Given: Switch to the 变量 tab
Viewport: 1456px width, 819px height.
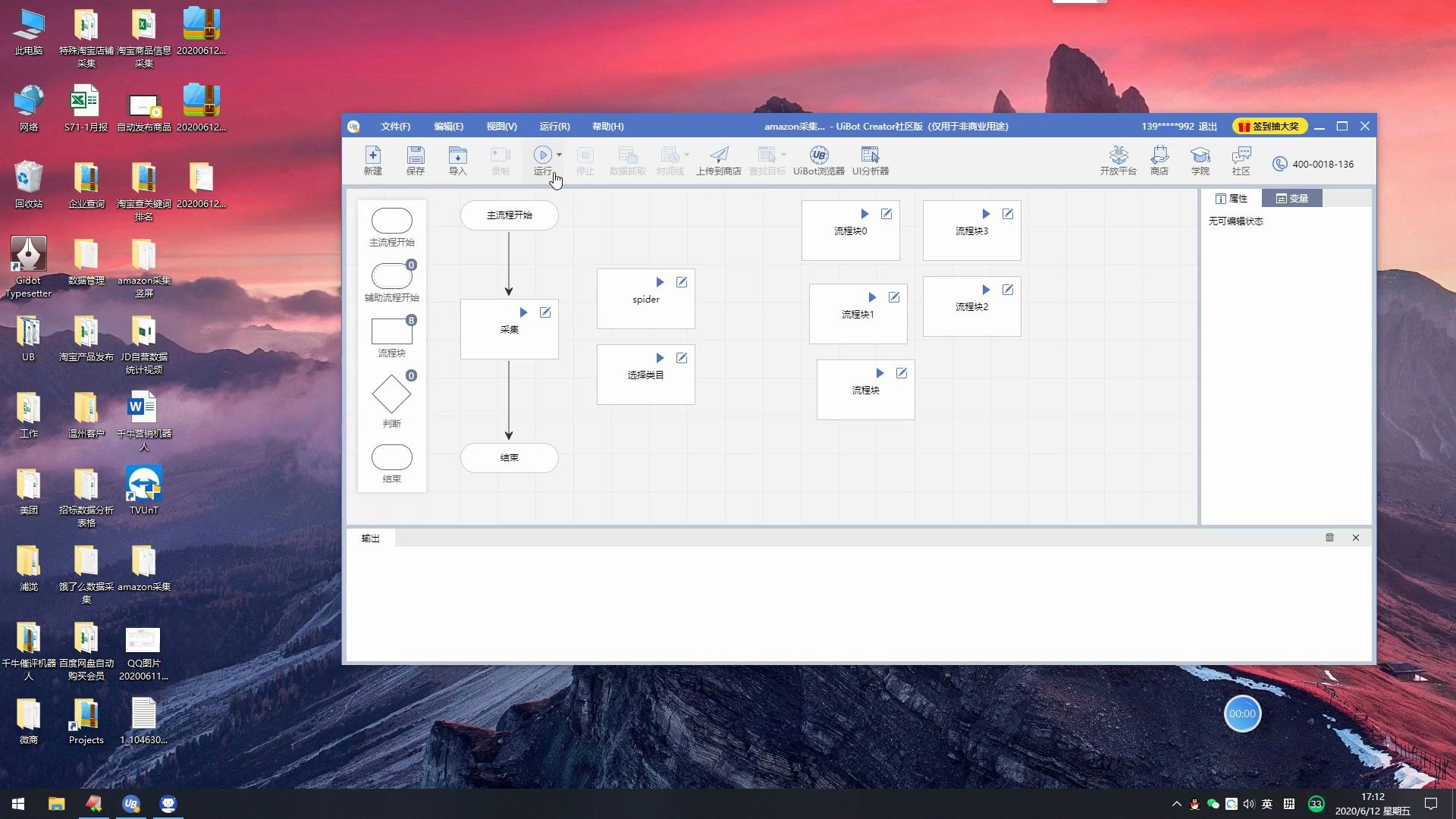Looking at the screenshot, I should (1292, 198).
